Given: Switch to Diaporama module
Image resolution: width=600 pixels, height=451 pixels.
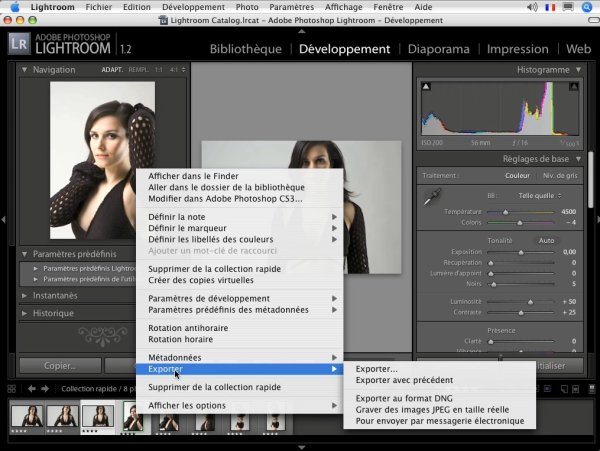Looking at the screenshot, I should 439,49.
